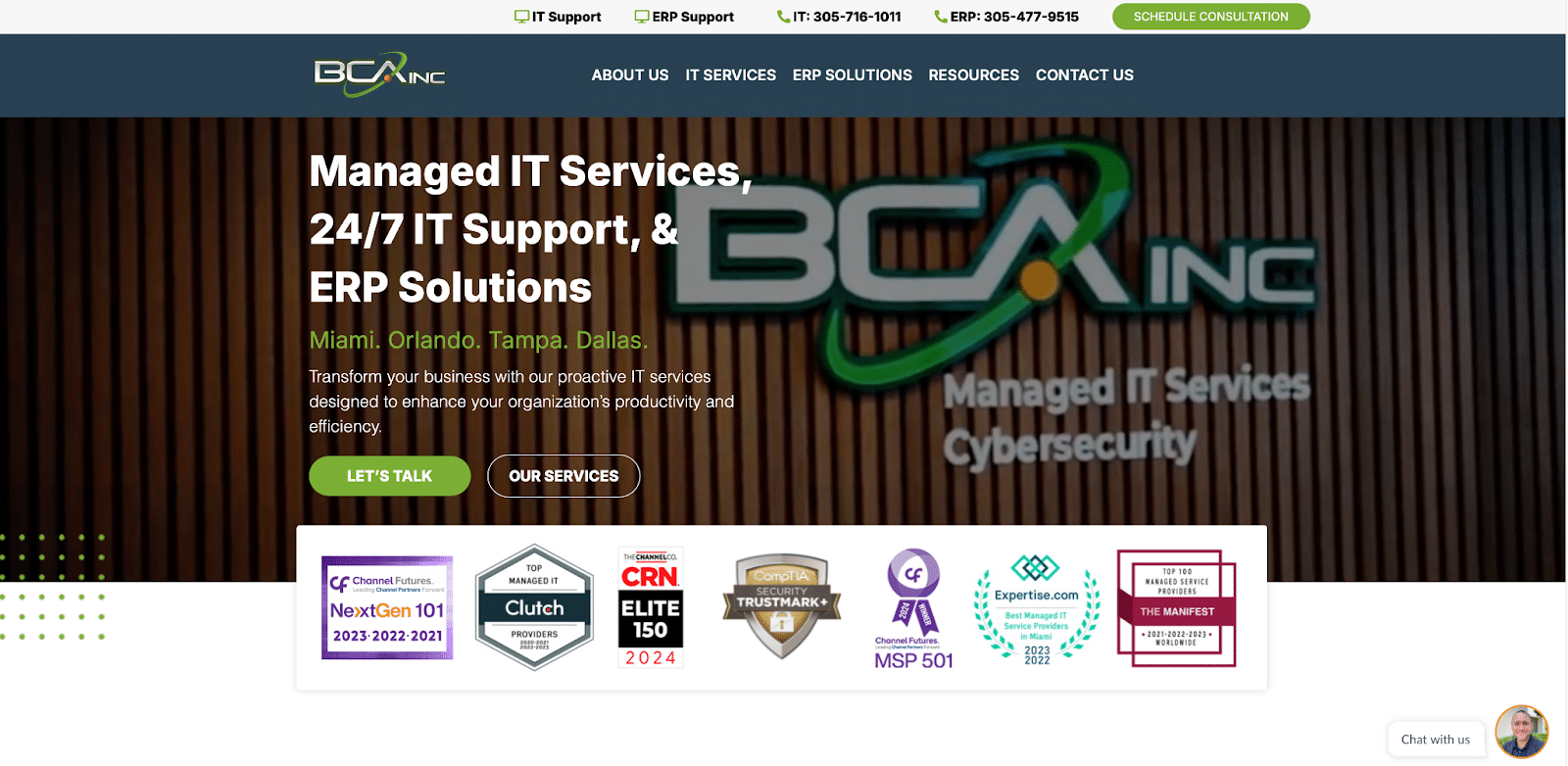Screen dimensions: 1568x766
Task: Open the Channel Futures NextGen 101 badge
Action: 387,607
